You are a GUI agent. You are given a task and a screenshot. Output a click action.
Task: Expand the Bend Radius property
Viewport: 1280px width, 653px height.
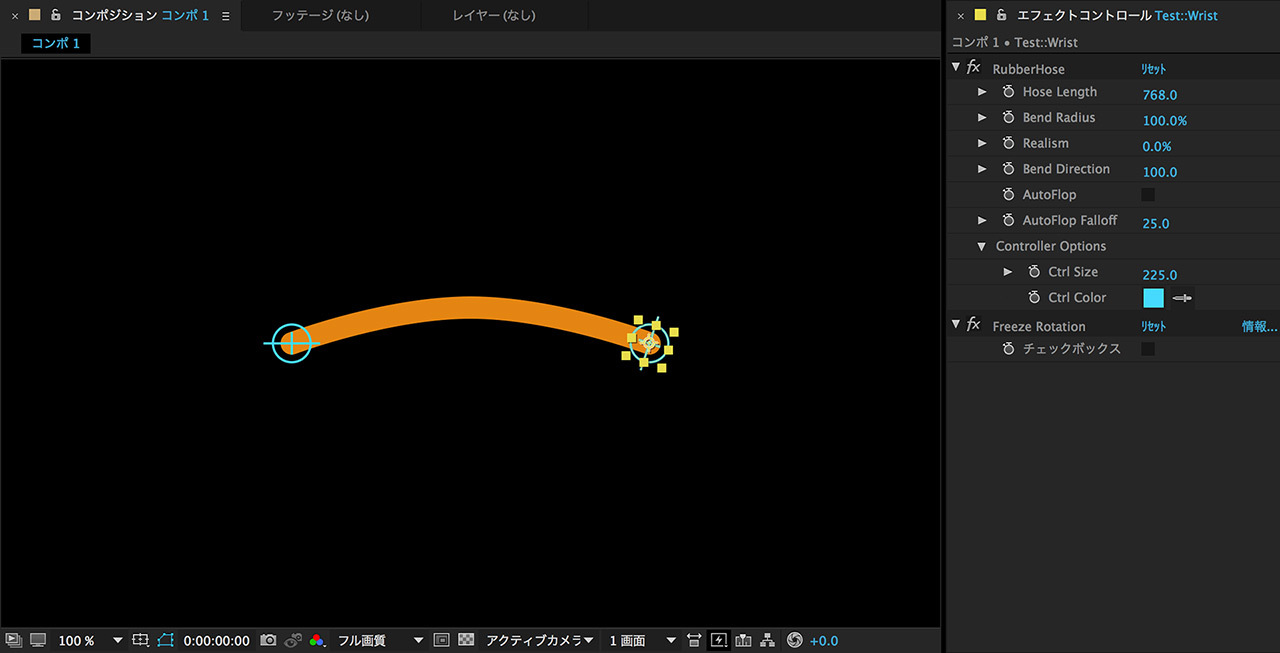click(x=982, y=118)
